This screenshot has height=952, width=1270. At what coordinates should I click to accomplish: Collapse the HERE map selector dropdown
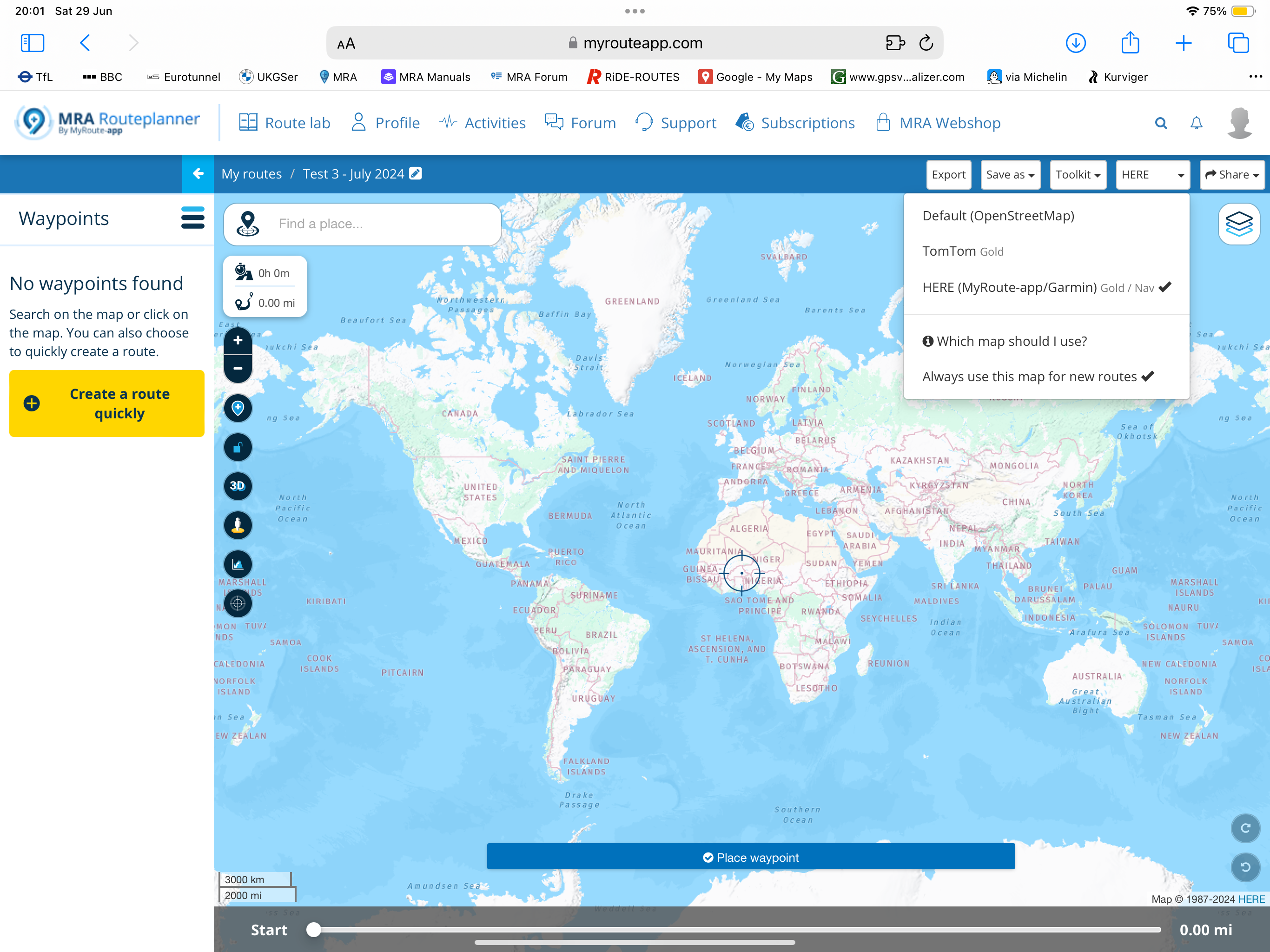click(x=1152, y=175)
